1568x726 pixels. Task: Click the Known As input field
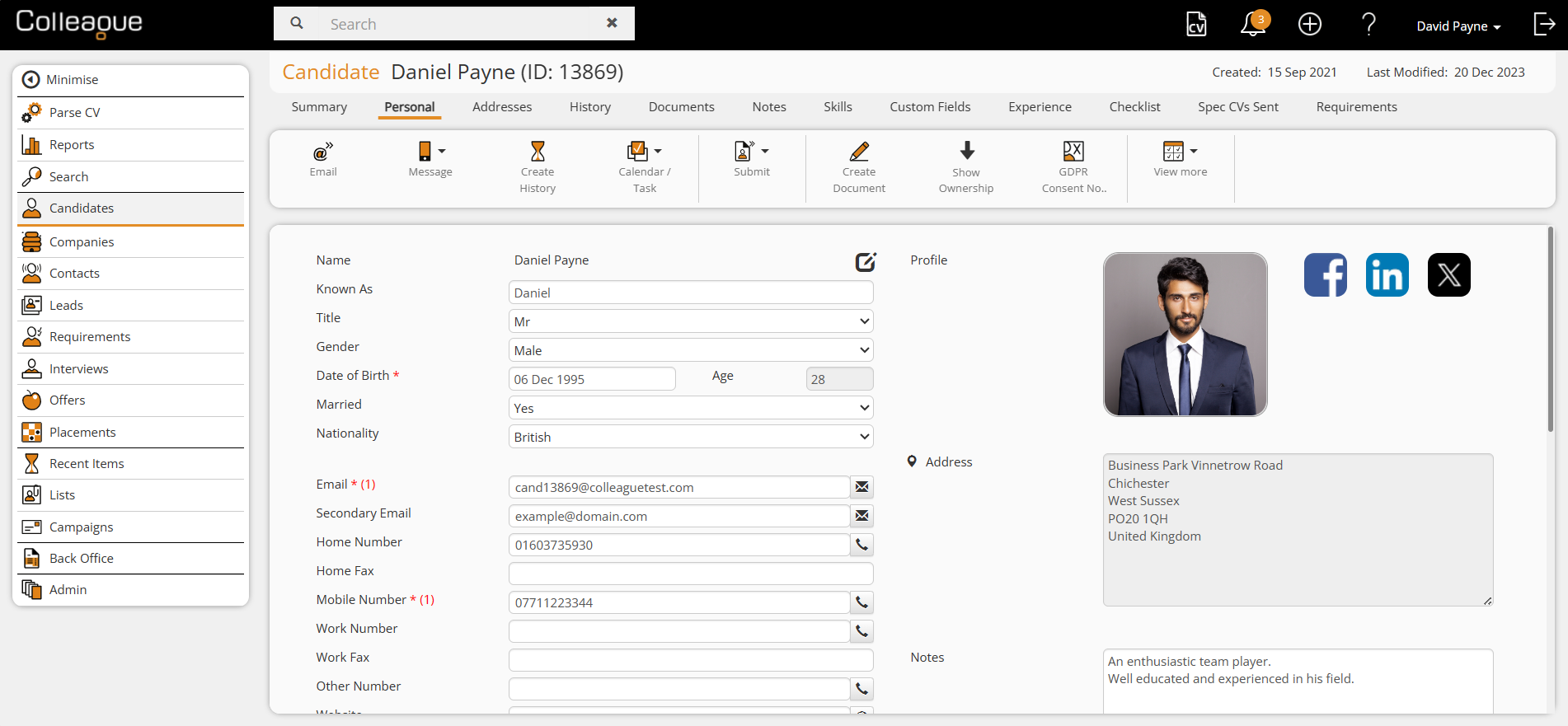tap(691, 293)
